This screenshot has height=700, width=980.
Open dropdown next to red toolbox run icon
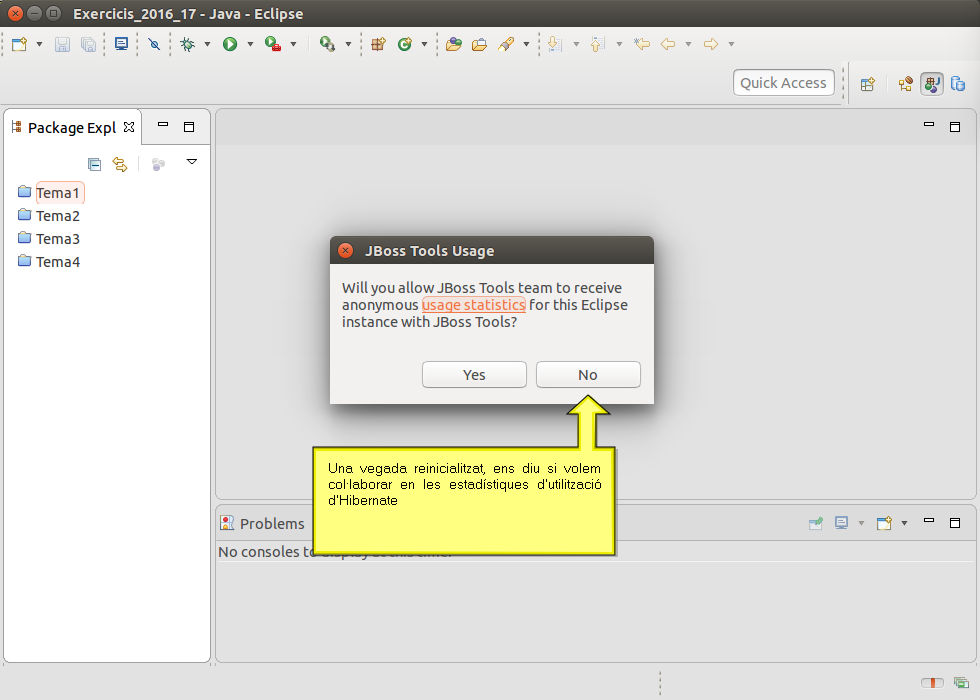click(293, 44)
